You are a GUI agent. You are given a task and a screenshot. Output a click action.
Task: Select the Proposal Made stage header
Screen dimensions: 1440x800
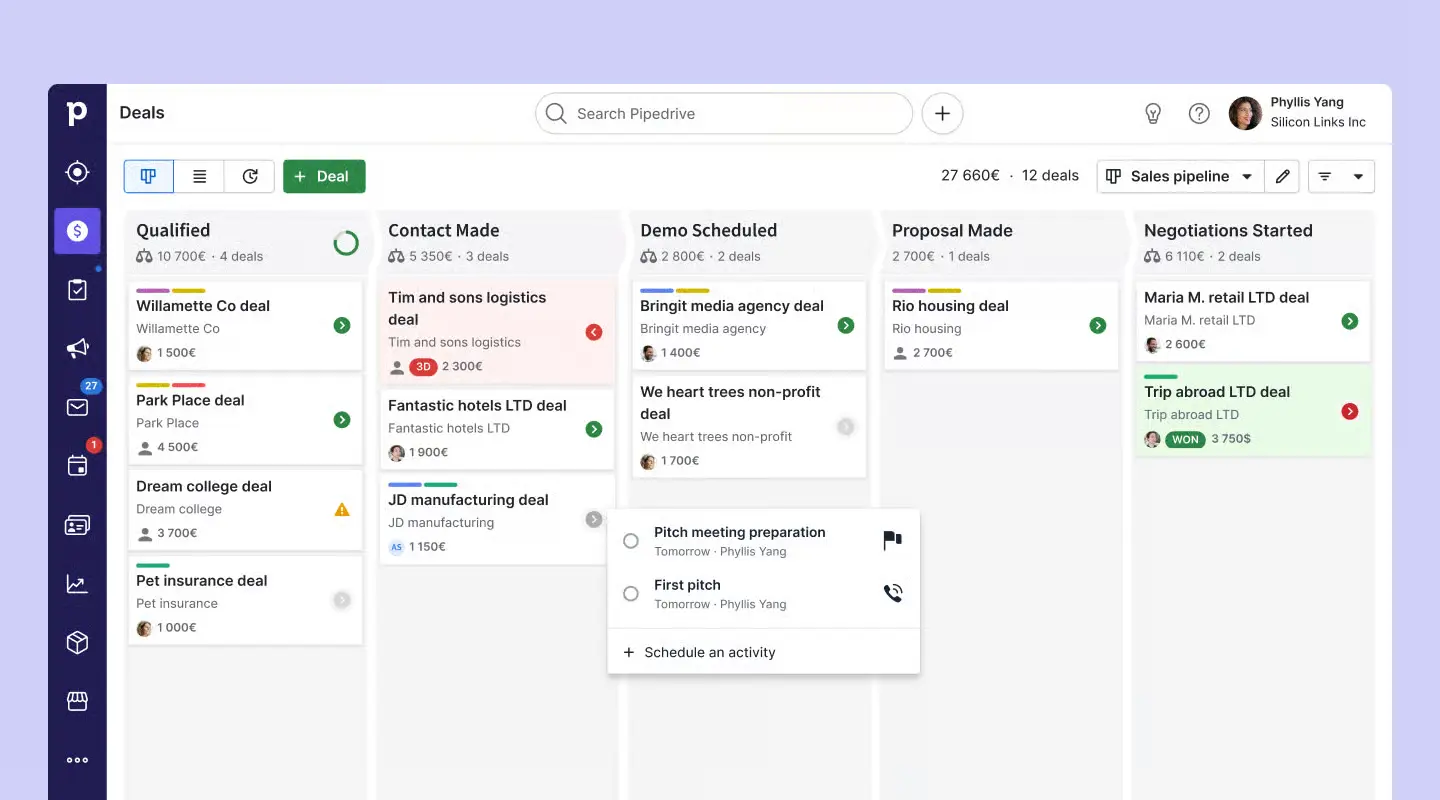(x=952, y=230)
